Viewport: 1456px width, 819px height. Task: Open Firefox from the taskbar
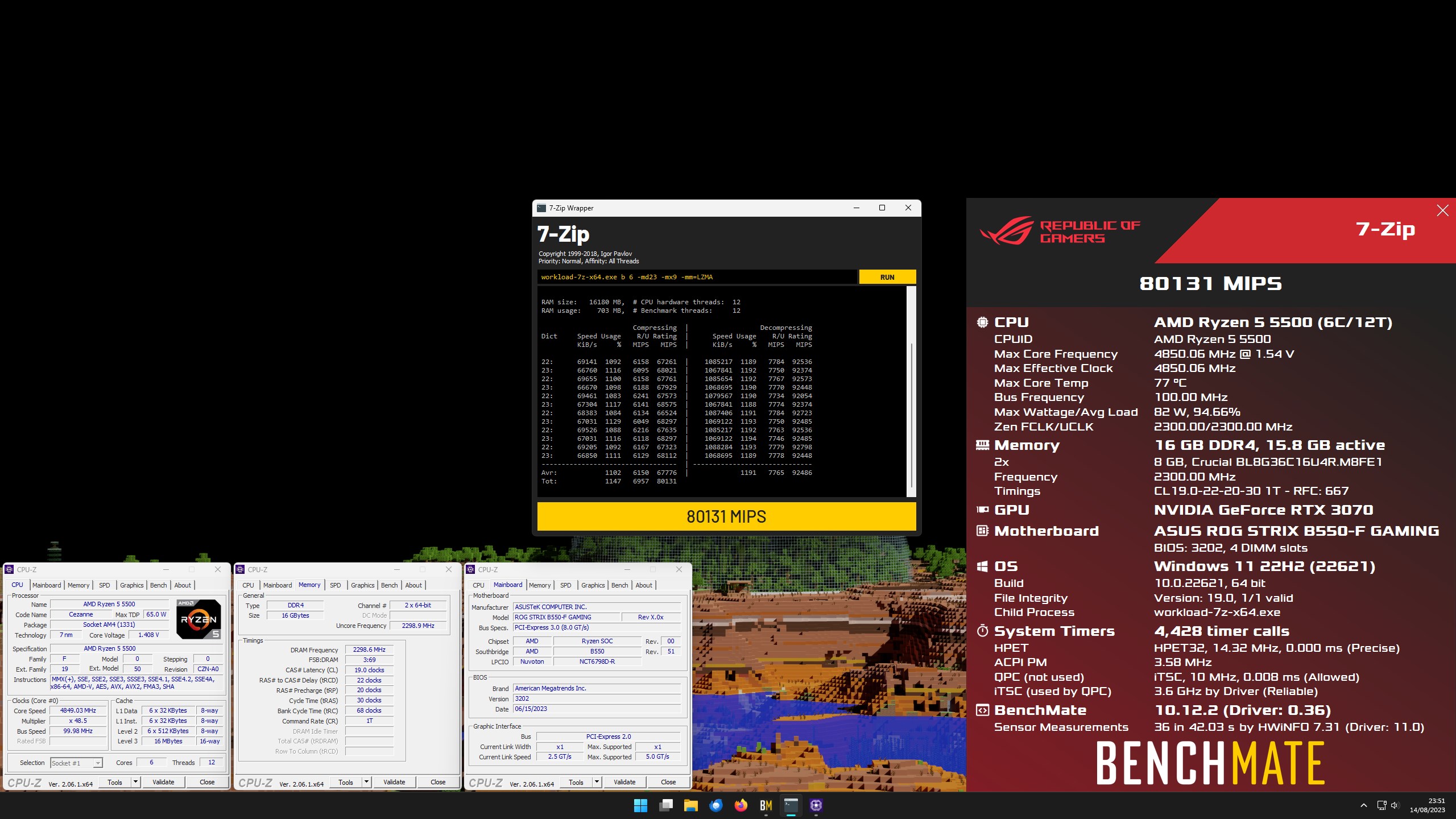(x=741, y=805)
